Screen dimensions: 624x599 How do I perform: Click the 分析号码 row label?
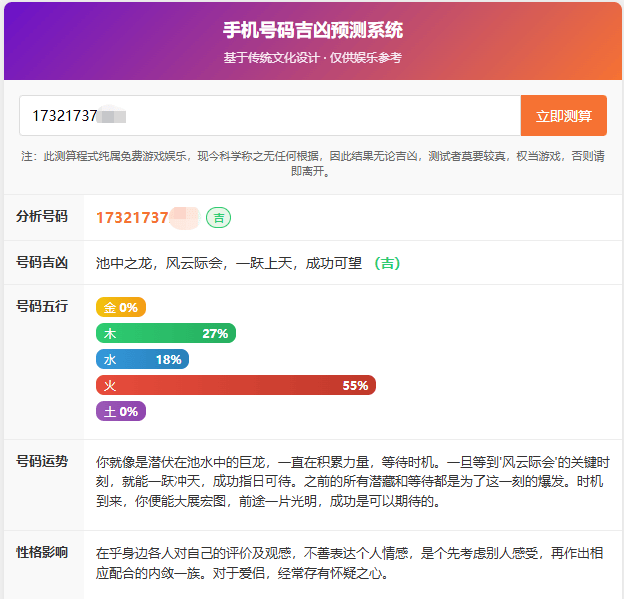coord(42,216)
